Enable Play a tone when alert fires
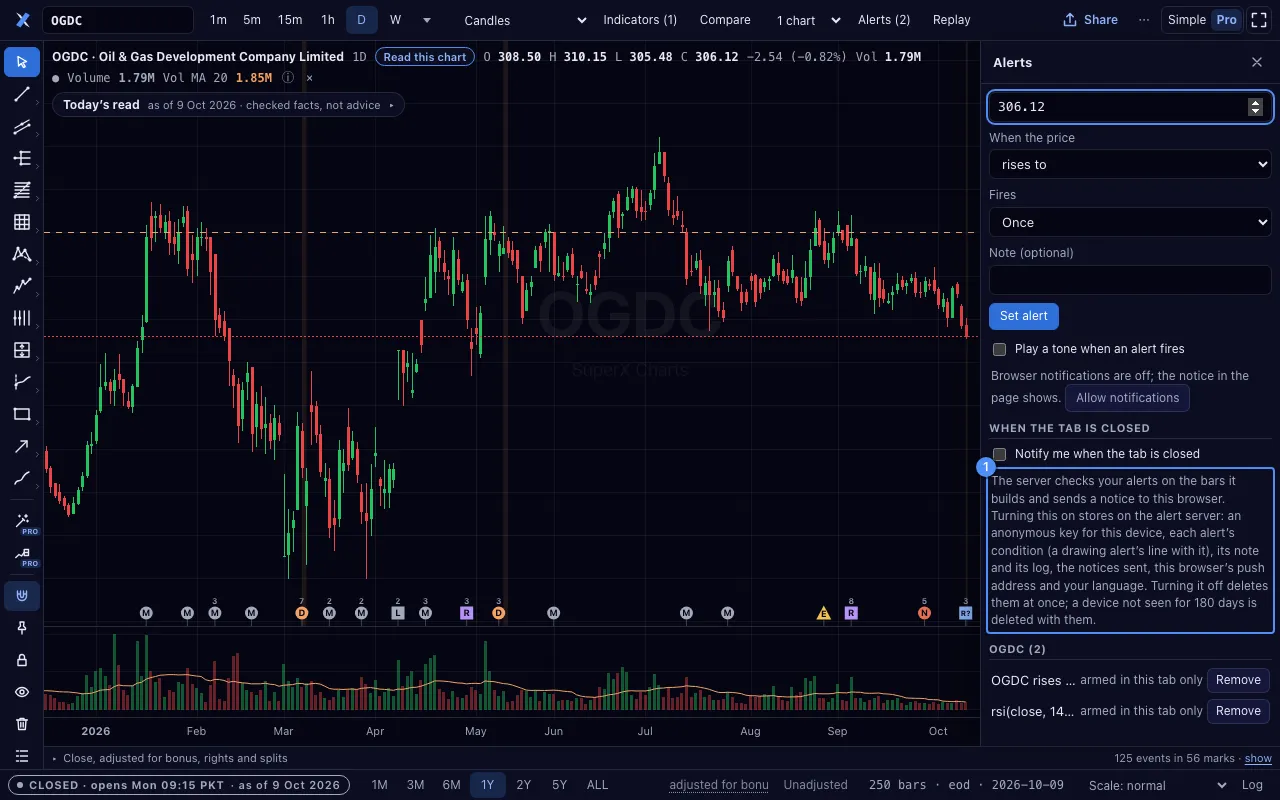The width and height of the screenshot is (1280, 800). pos(999,349)
